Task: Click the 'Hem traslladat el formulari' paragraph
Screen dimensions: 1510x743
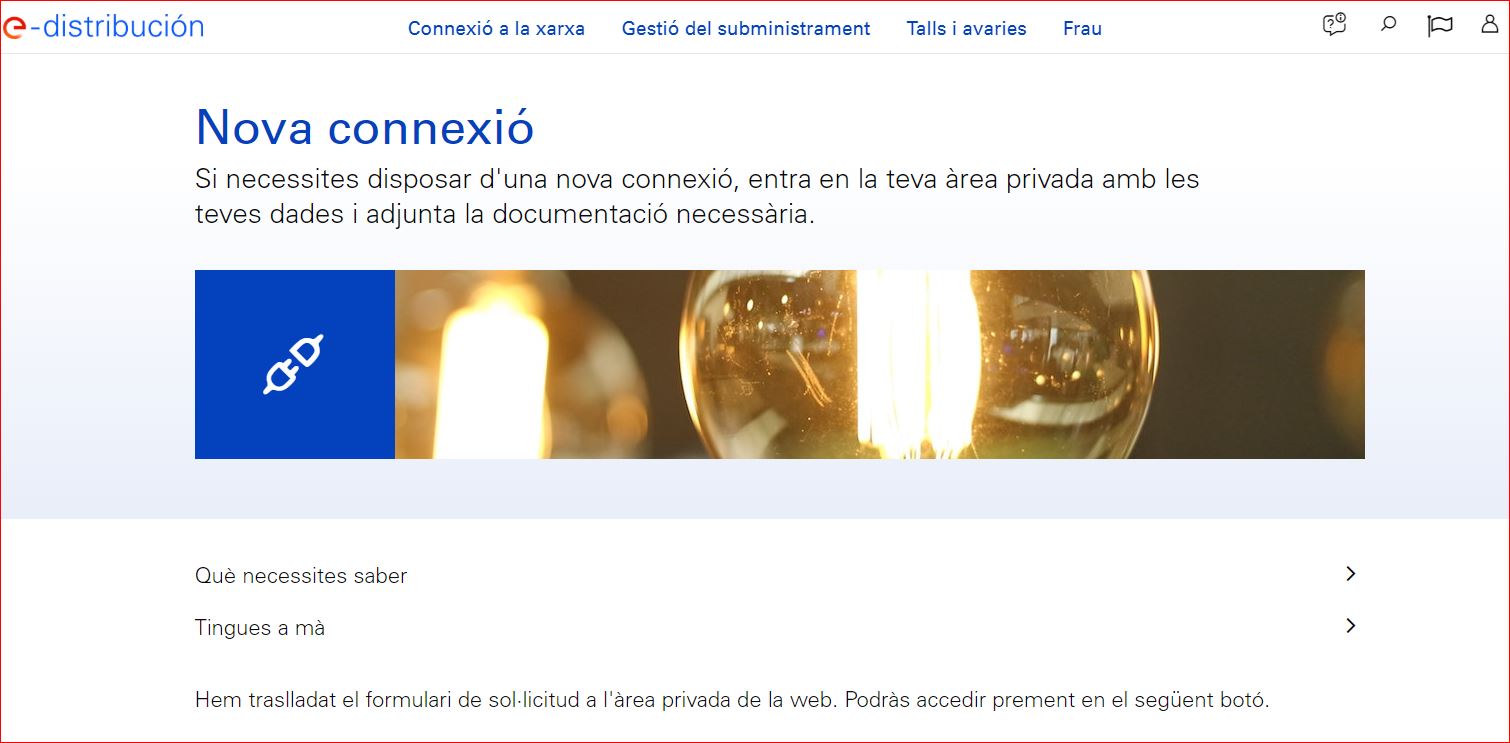Action: 732,700
